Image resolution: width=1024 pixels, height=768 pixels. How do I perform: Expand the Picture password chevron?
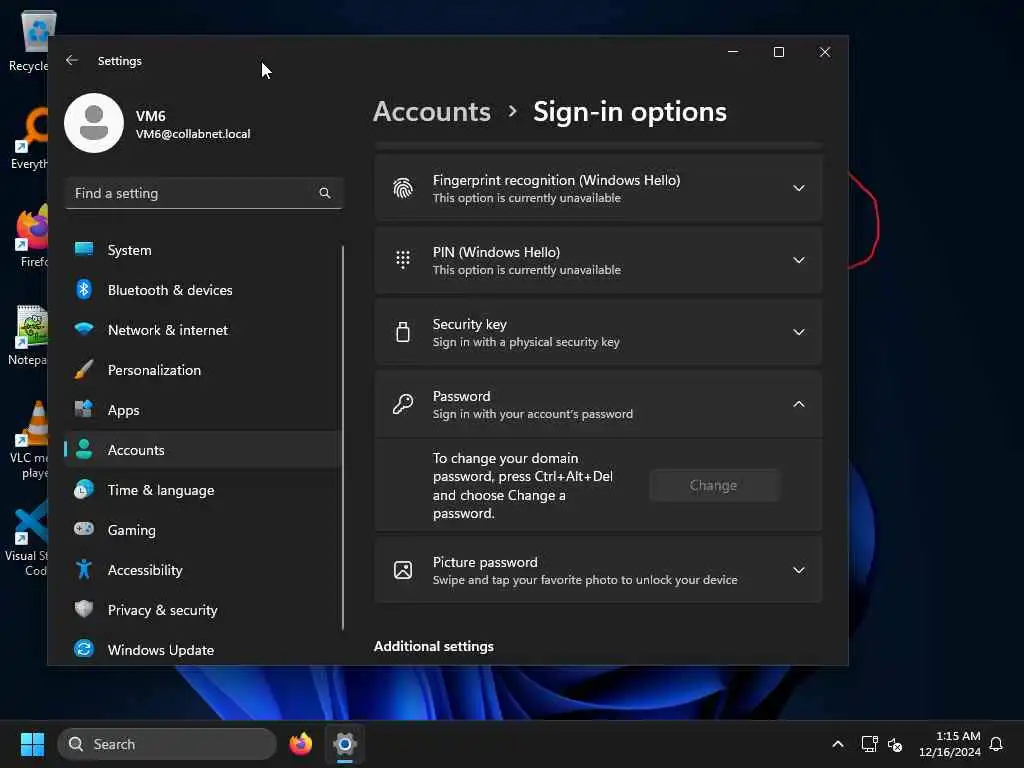799,570
